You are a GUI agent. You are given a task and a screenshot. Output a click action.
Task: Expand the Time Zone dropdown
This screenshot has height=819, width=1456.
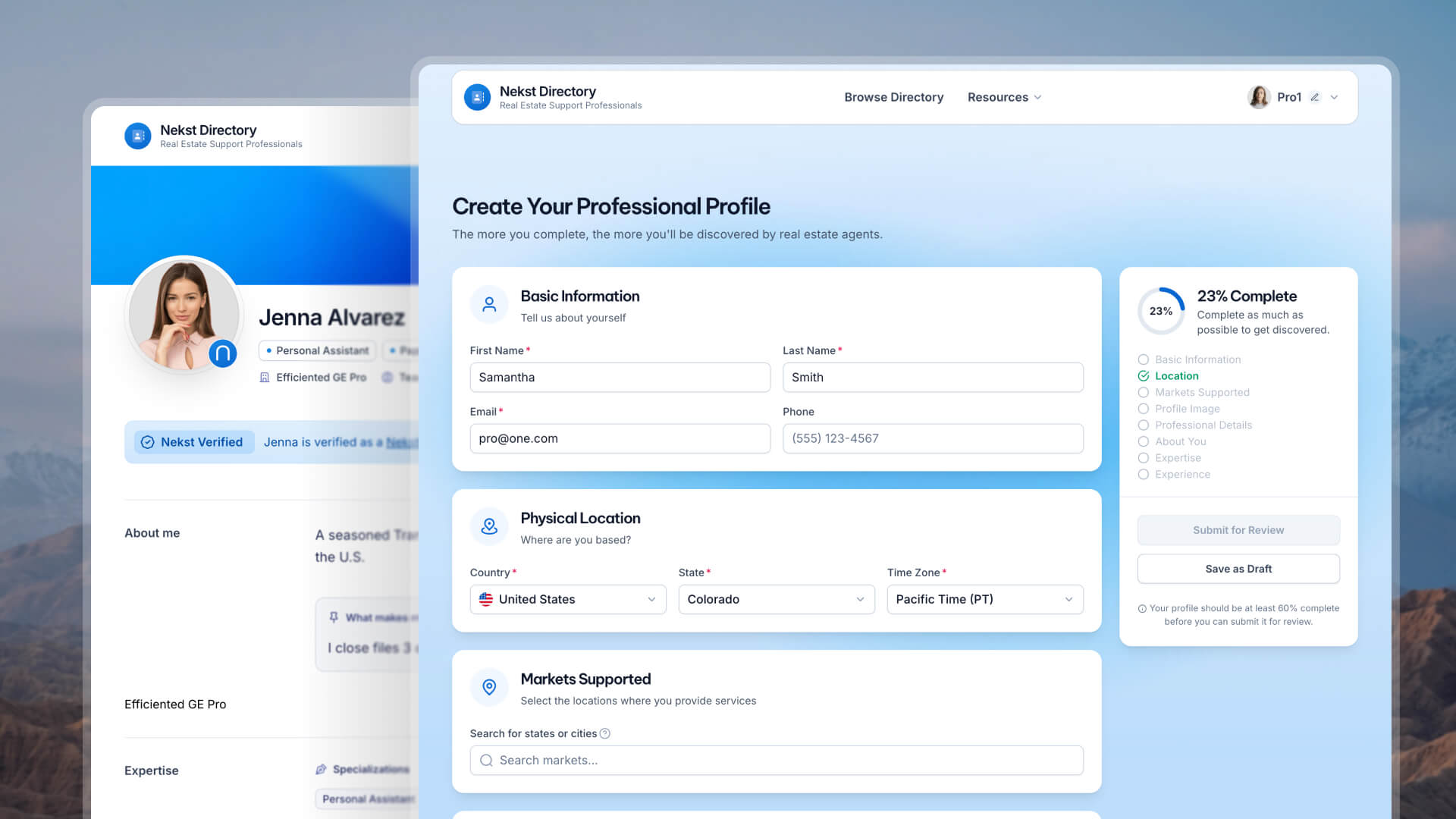(984, 599)
